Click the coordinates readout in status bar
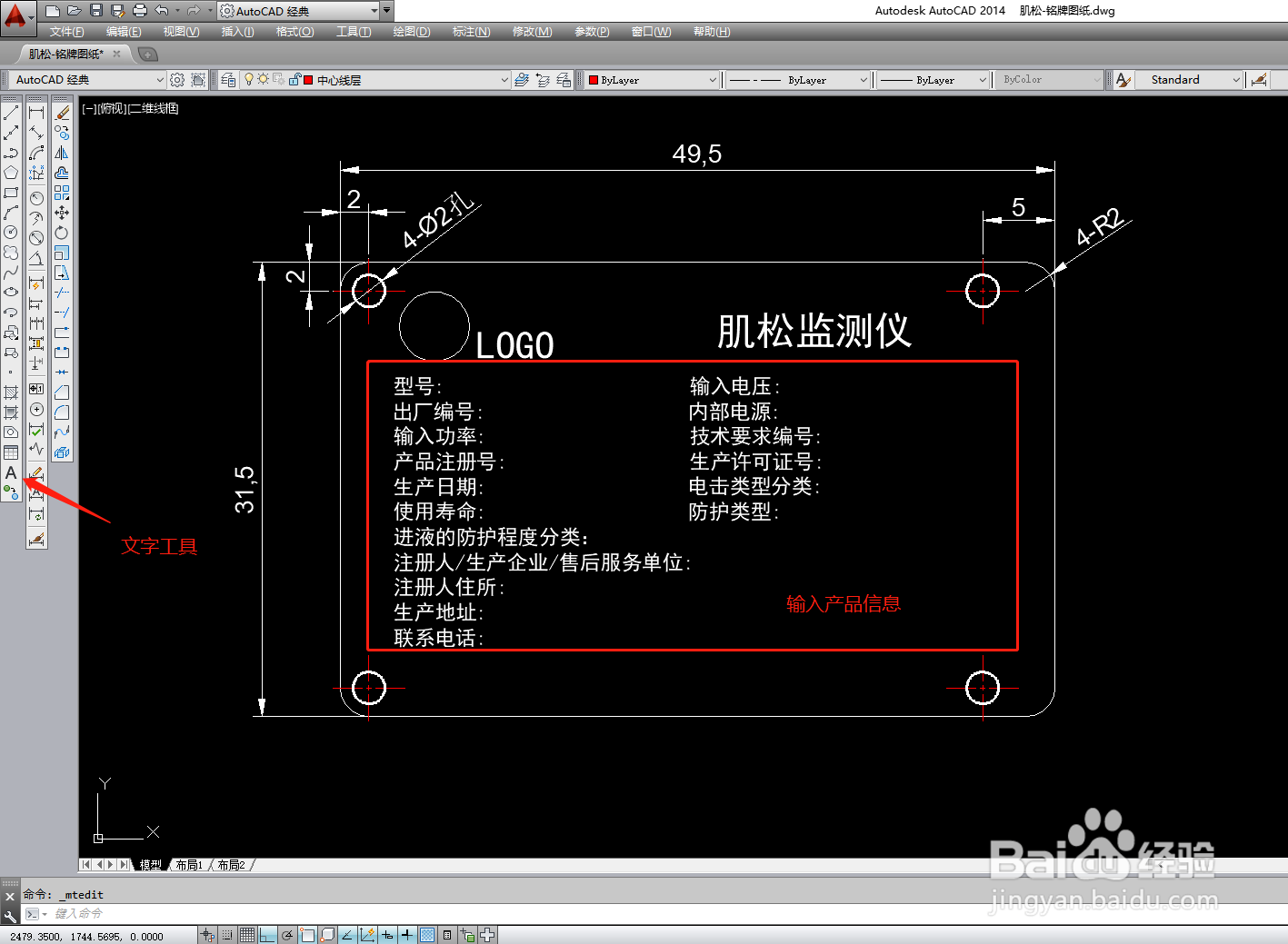Viewport: 1288px width, 944px height. pos(86,936)
